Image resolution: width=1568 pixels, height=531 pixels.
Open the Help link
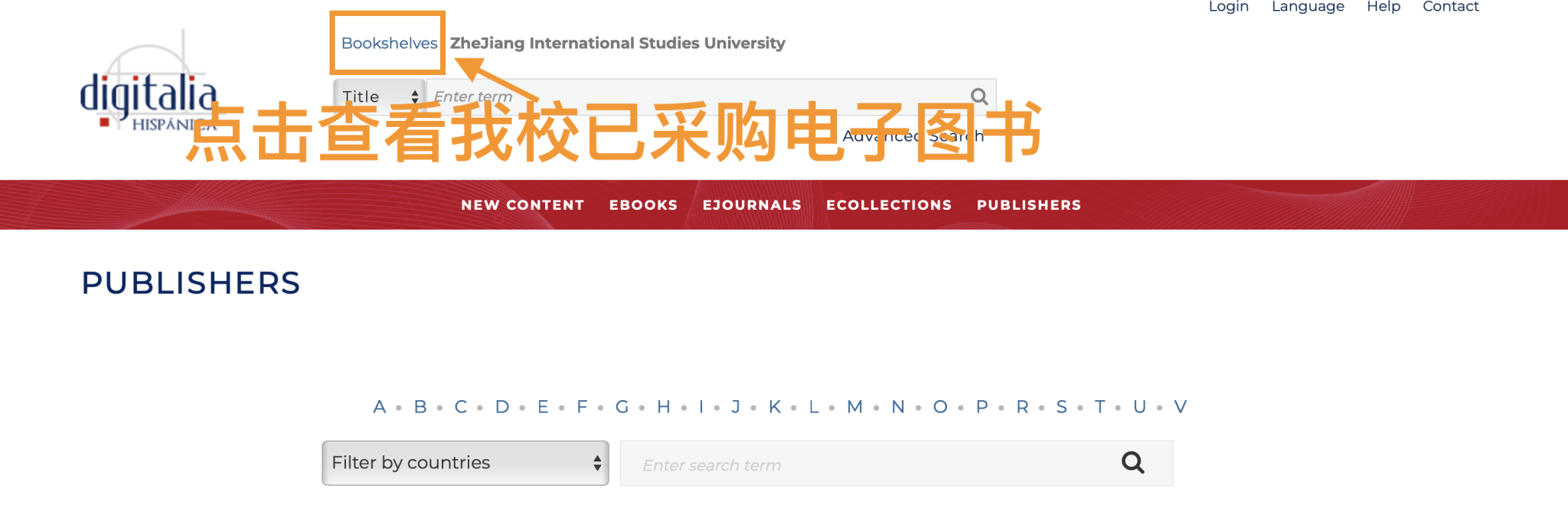click(x=1383, y=7)
